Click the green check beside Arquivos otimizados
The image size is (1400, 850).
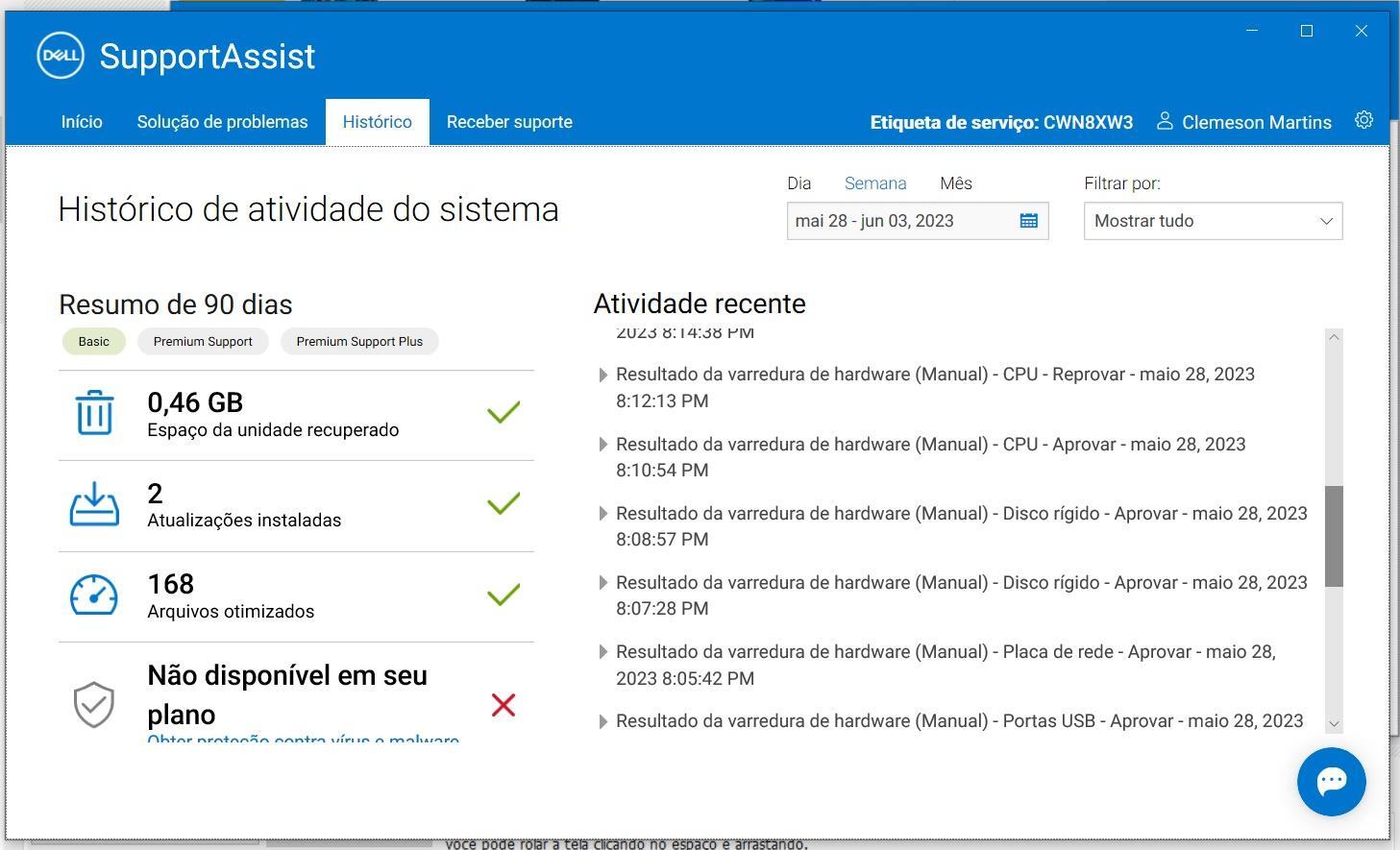[x=503, y=595]
